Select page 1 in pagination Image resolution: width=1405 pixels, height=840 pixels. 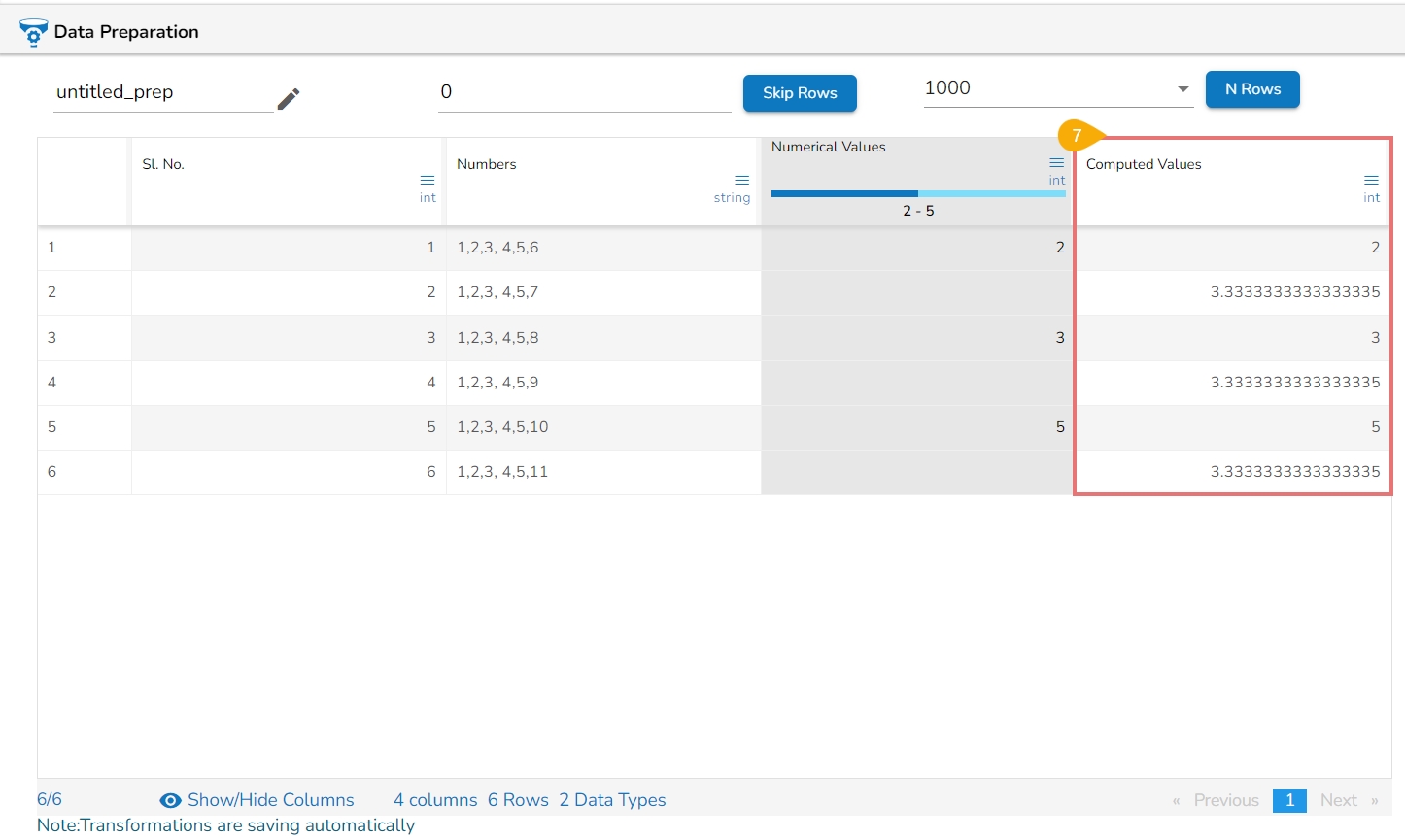[x=1289, y=800]
